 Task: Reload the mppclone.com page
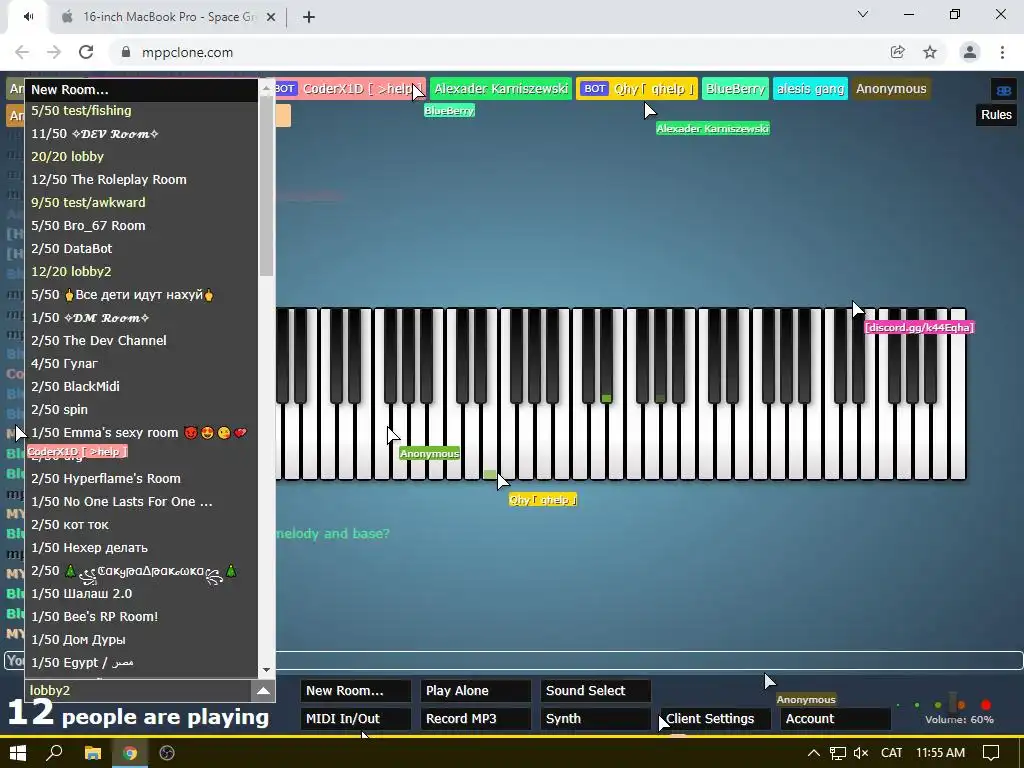coord(86,52)
